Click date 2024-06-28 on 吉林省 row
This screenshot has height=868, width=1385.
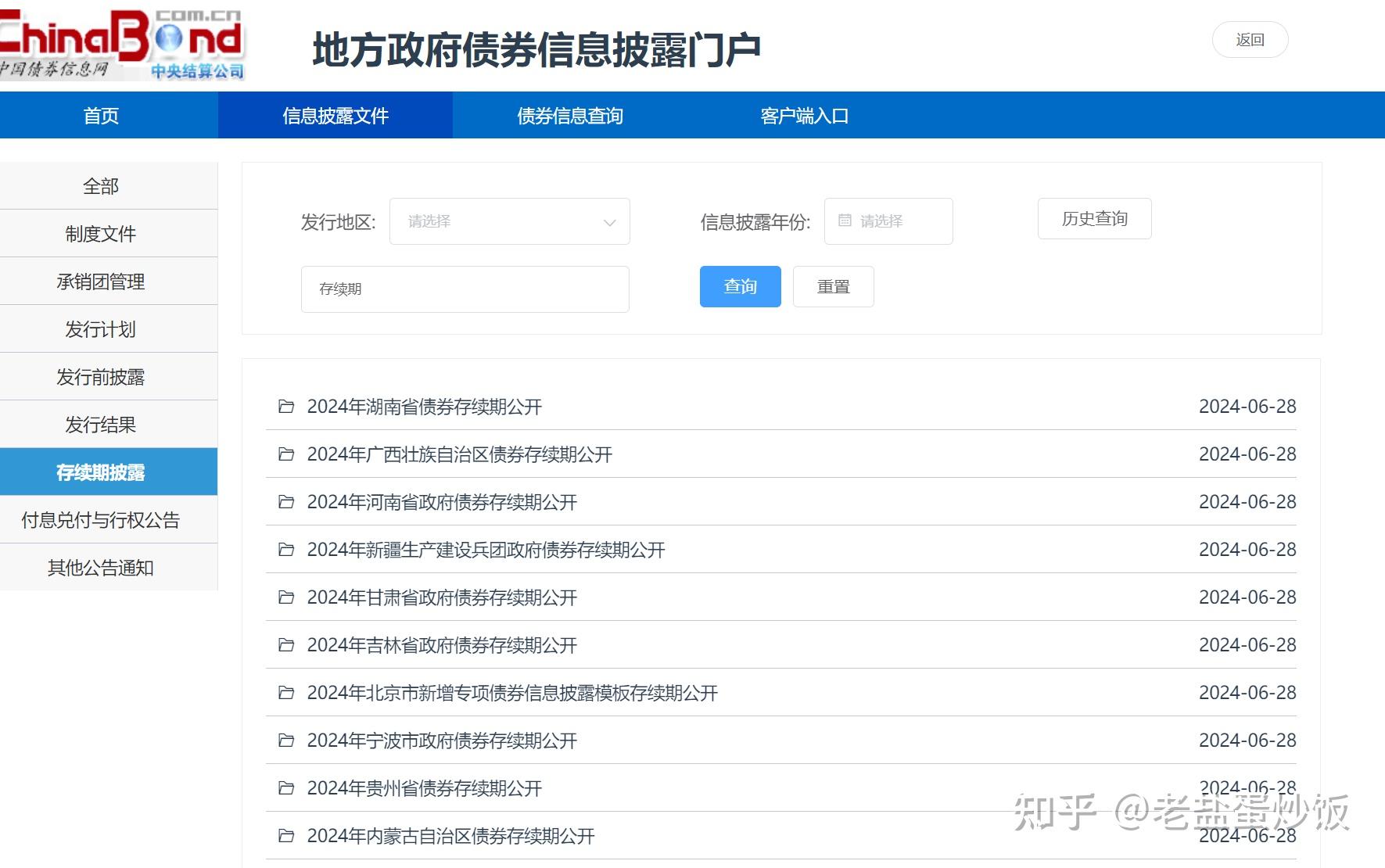[x=1247, y=645]
